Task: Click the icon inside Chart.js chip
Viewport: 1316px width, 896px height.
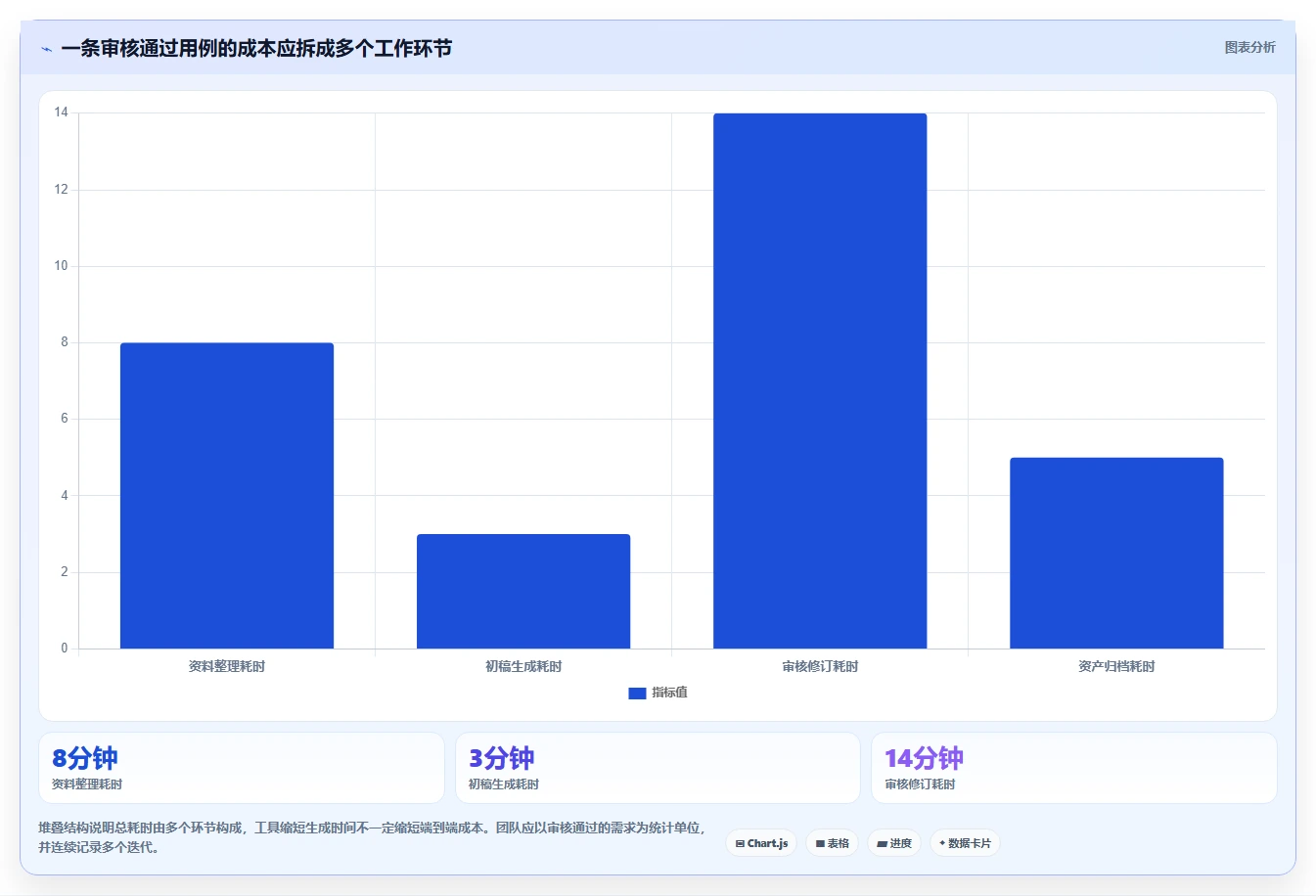Action: 740,843
